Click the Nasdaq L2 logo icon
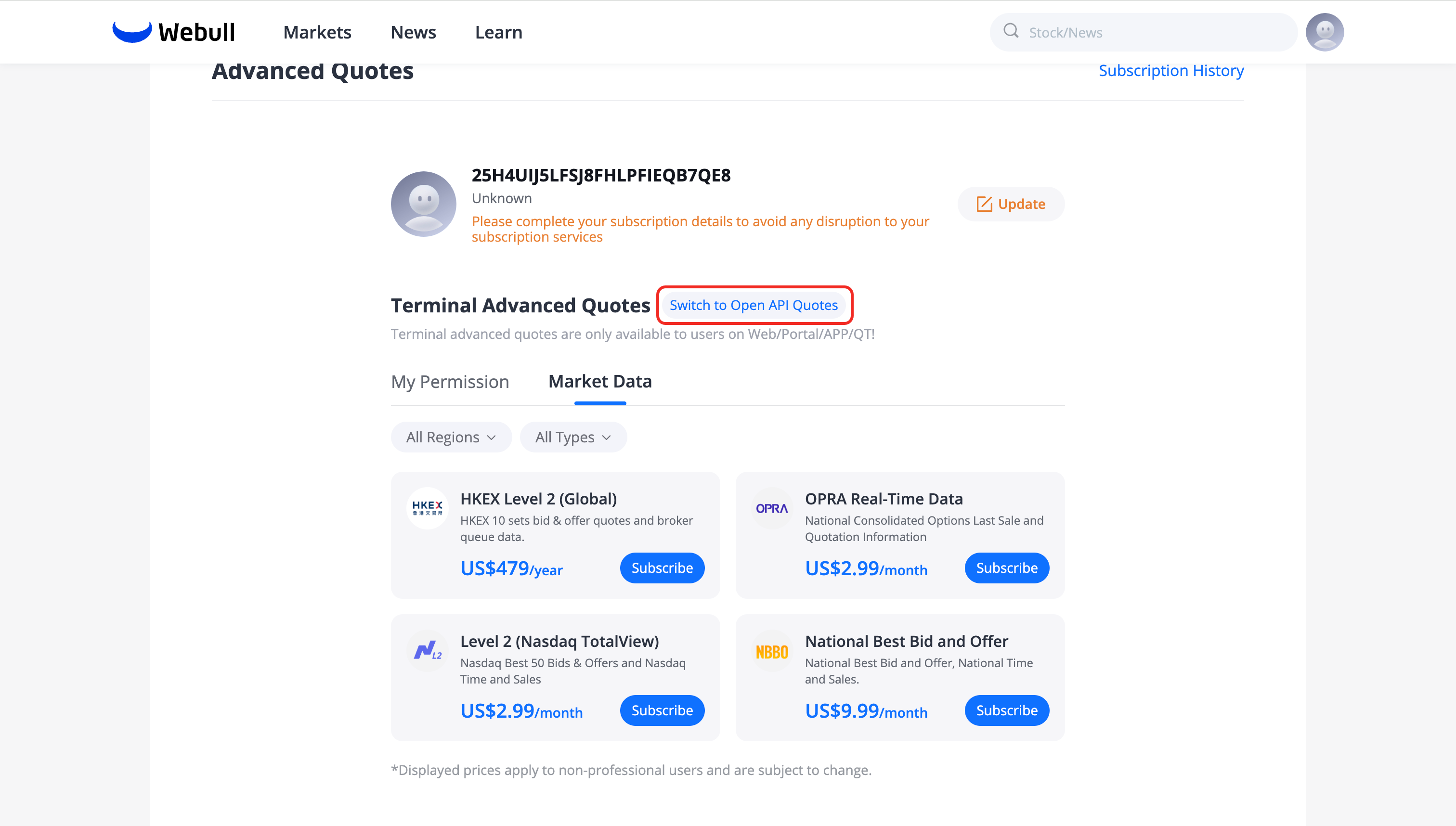The image size is (1456, 826). [427, 650]
